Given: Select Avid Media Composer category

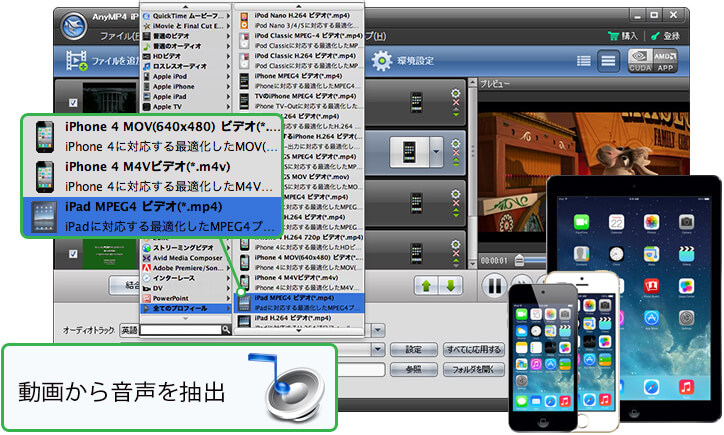Looking at the screenshot, I should coord(186,258).
